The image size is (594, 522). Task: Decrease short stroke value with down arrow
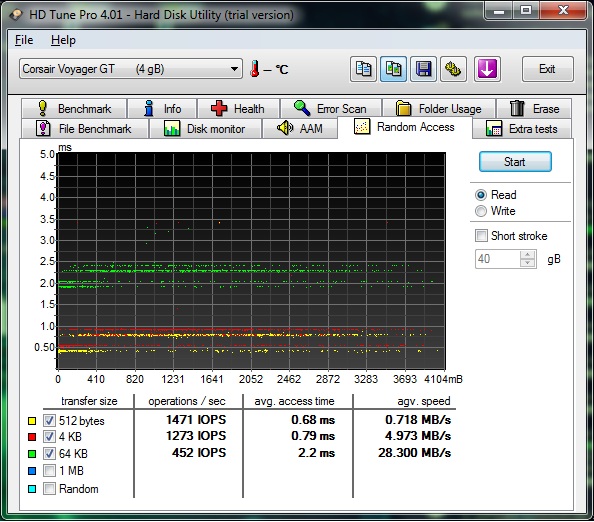coord(527,263)
